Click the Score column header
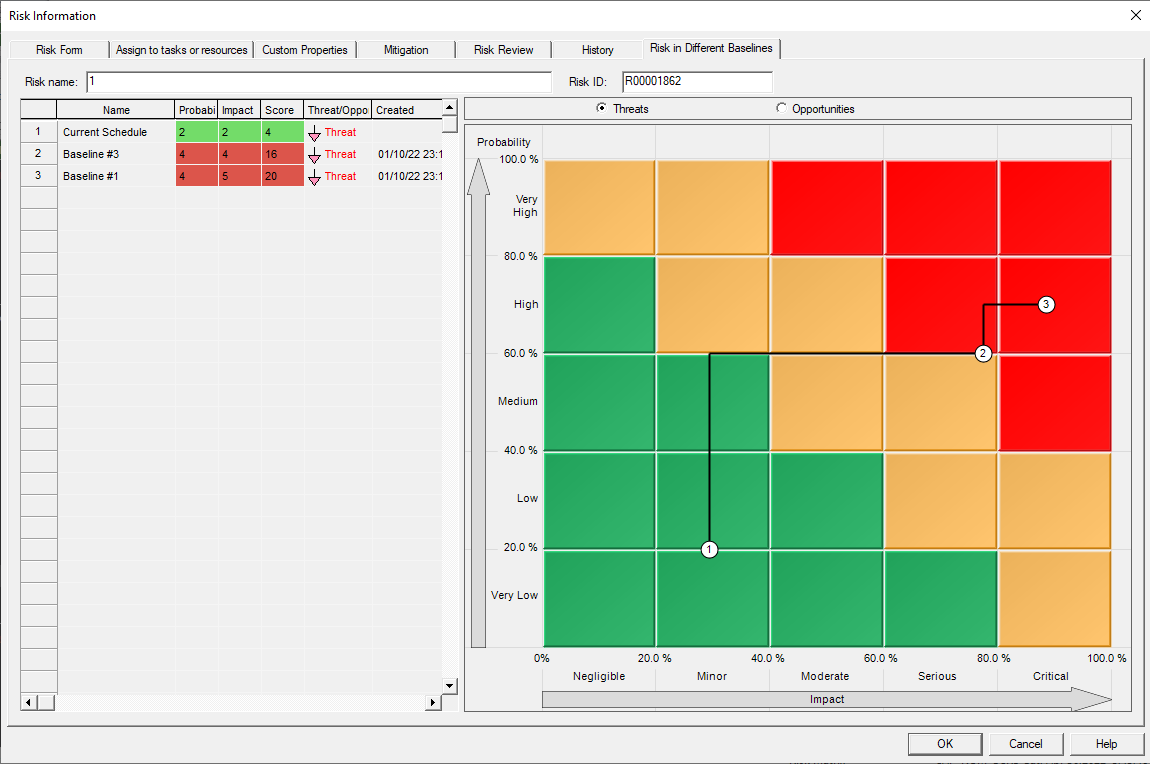 click(282, 110)
